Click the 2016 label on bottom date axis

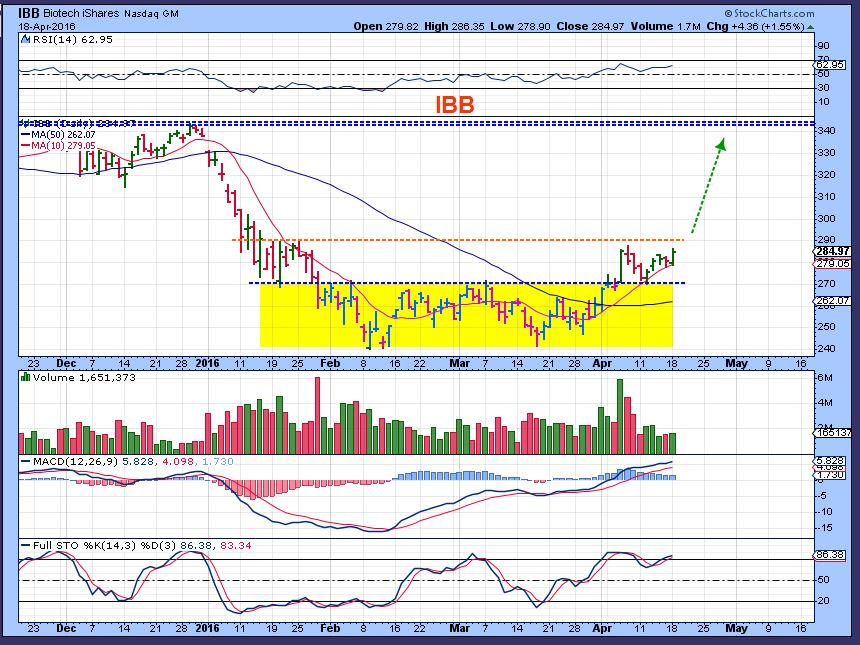[x=207, y=628]
